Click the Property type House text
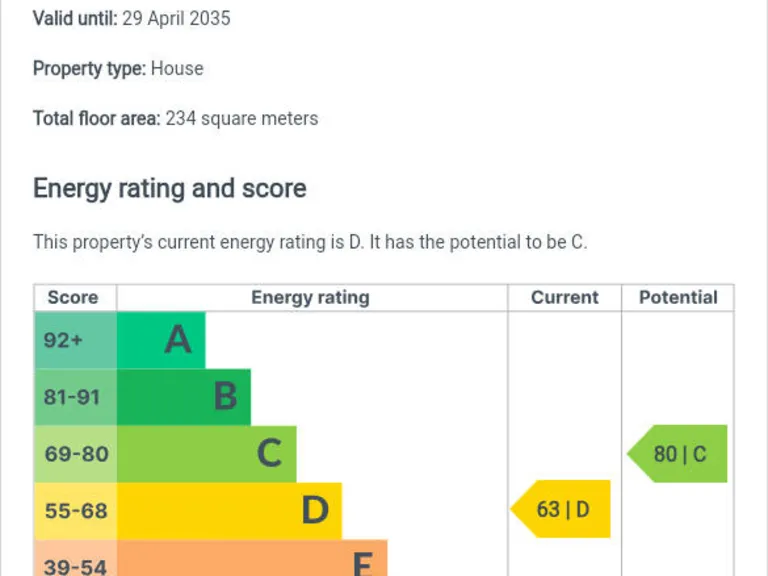 (118, 69)
